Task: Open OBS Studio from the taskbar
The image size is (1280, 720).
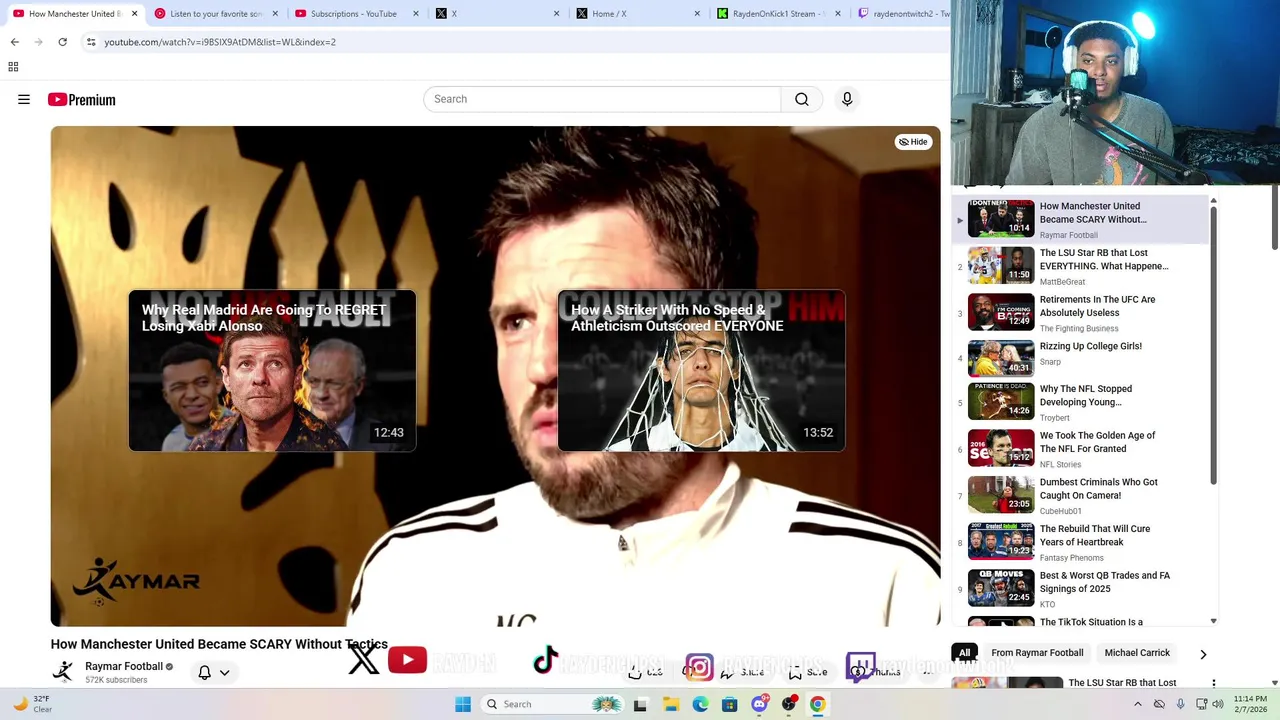Action: pyautogui.click(x=789, y=704)
